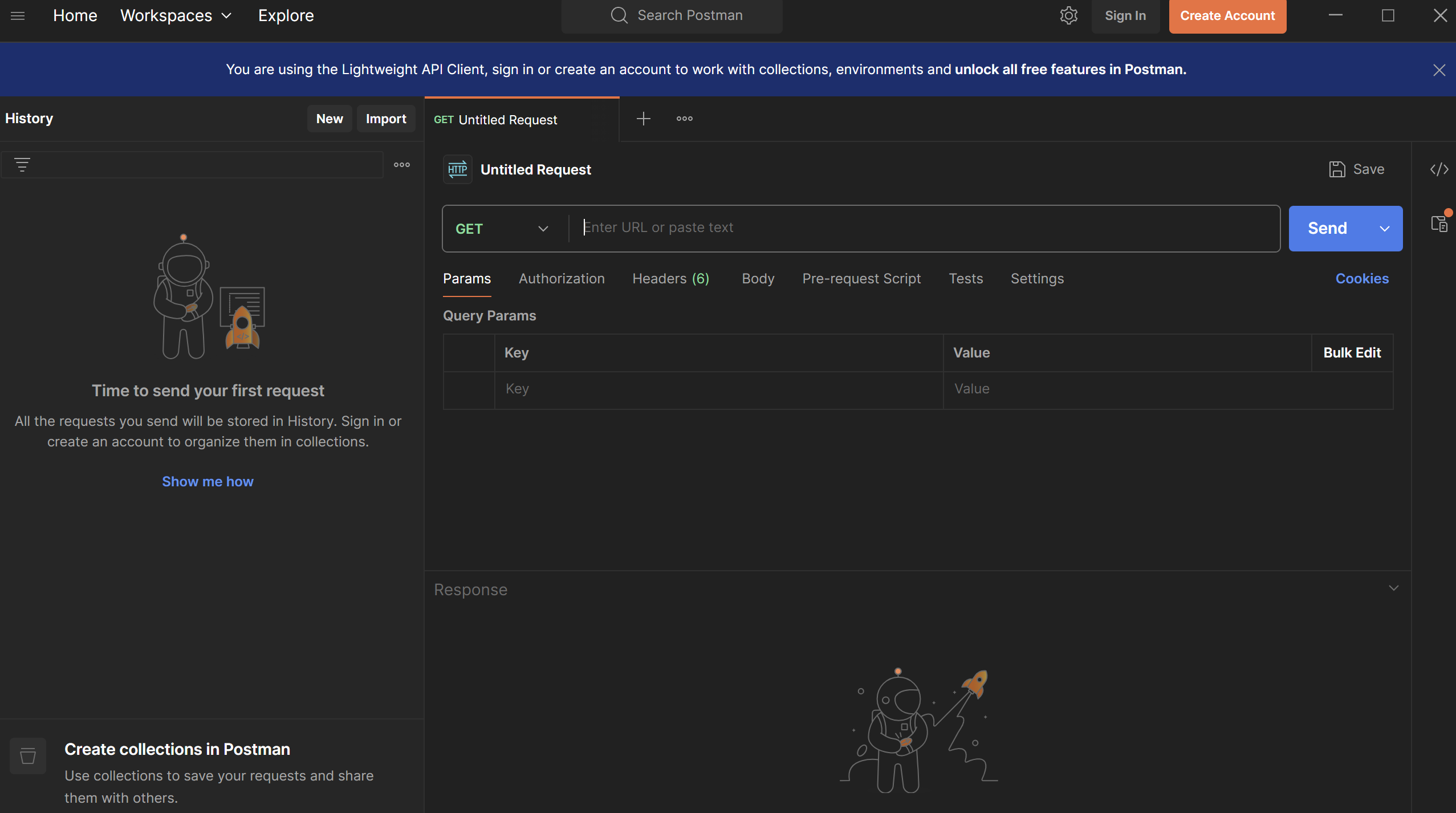Open the Pre-request Script tab
1456x813 pixels.
[x=861, y=279]
